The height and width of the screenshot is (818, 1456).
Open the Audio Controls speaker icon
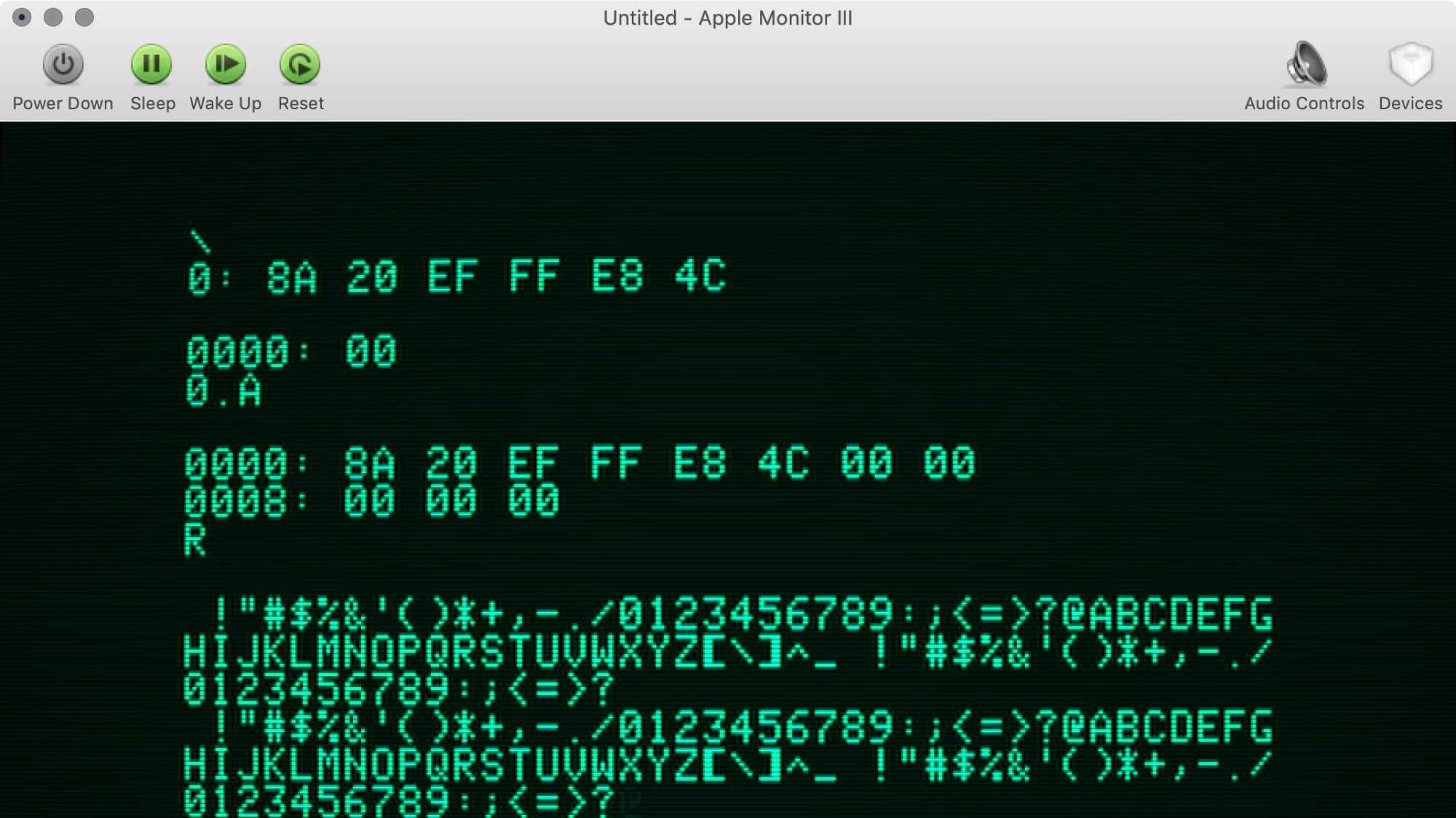pyautogui.click(x=1307, y=64)
